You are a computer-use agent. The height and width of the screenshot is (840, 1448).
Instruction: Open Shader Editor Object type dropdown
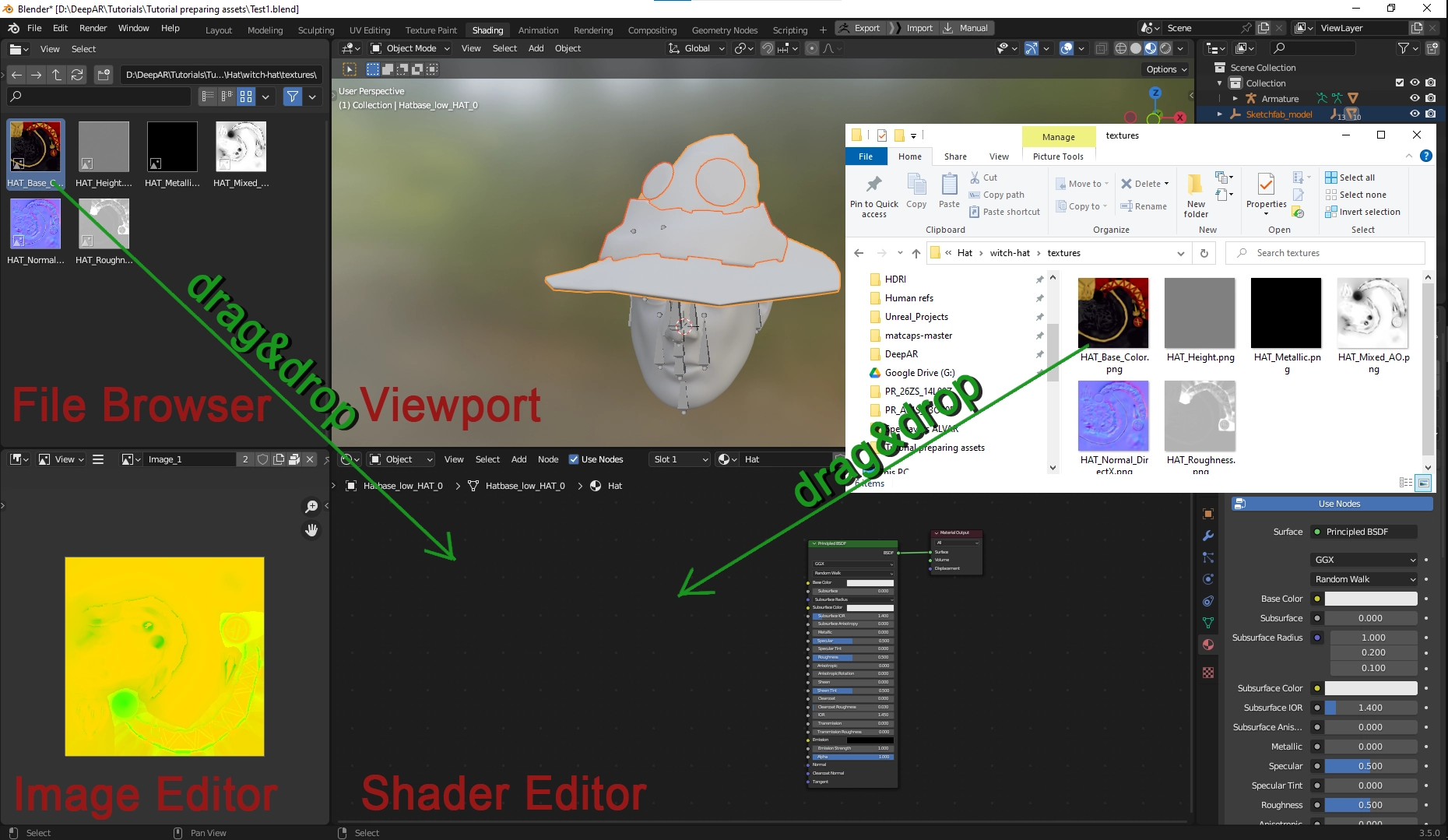[400, 459]
